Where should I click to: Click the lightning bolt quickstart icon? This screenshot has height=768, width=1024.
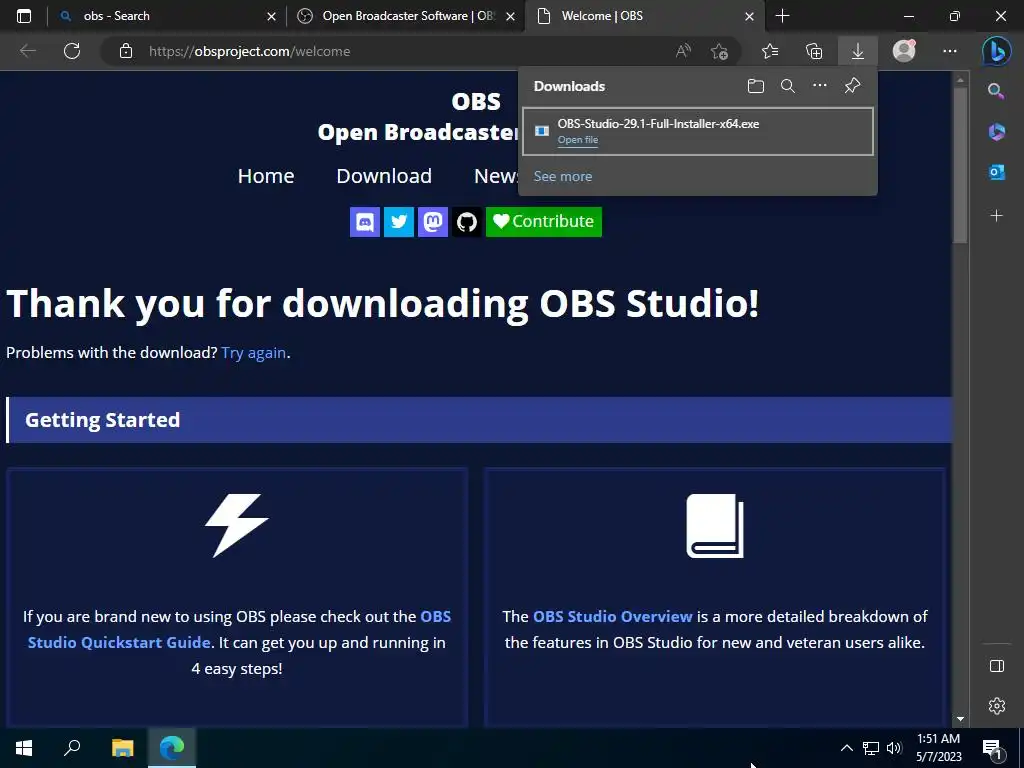237,526
